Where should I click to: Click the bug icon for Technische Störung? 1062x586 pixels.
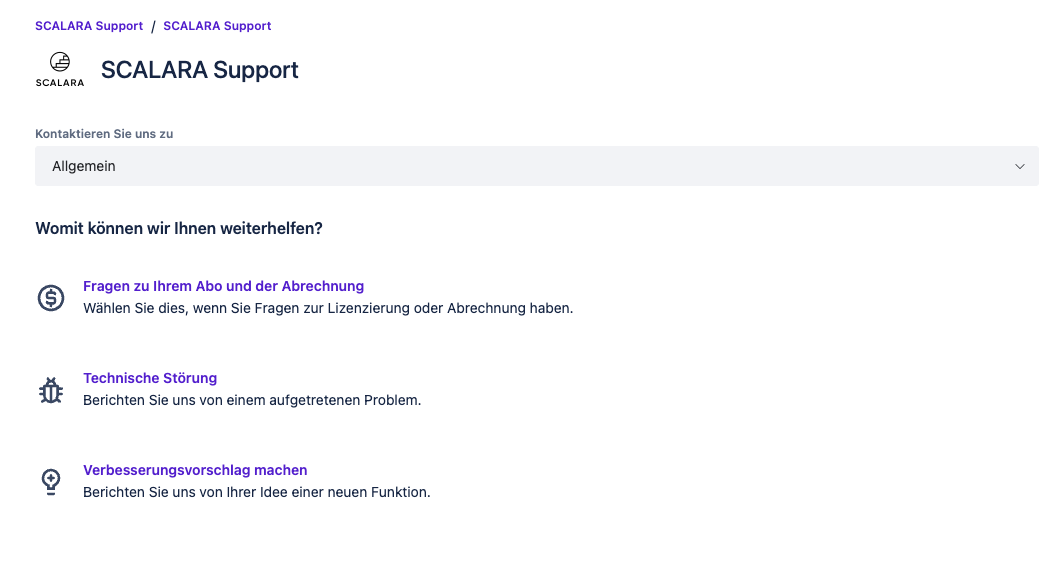[x=51, y=390]
